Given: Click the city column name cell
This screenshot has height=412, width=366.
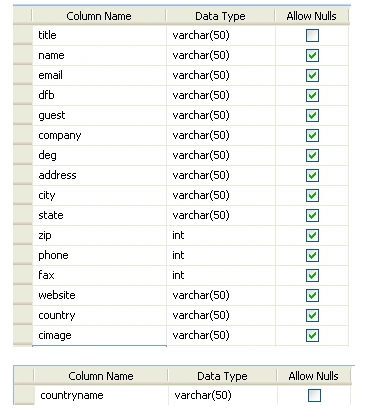Looking at the screenshot, I should tap(99, 195).
